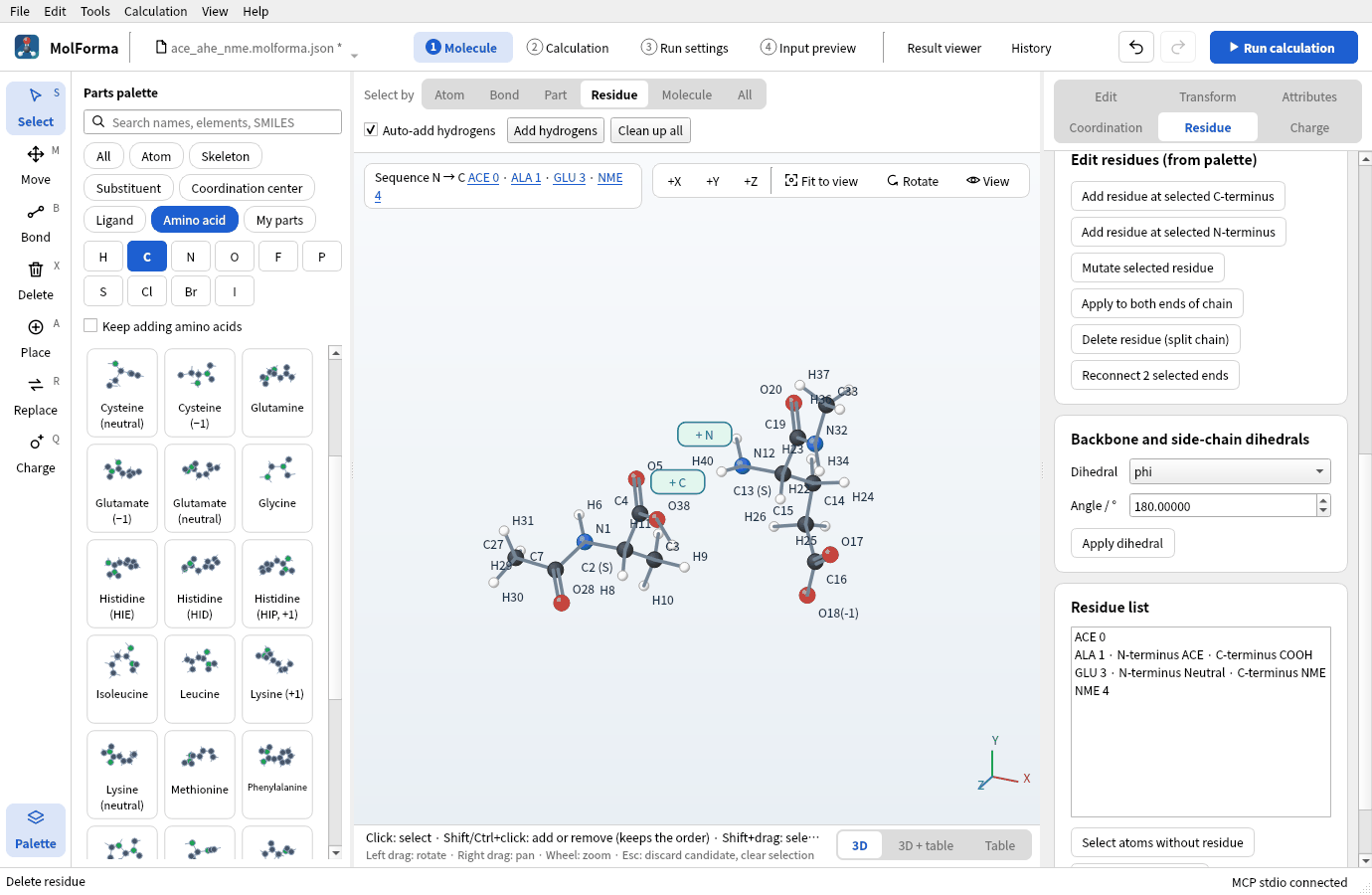Focus the parts search field
This screenshot has width=1372, height=895.
[x=213, y=122]
